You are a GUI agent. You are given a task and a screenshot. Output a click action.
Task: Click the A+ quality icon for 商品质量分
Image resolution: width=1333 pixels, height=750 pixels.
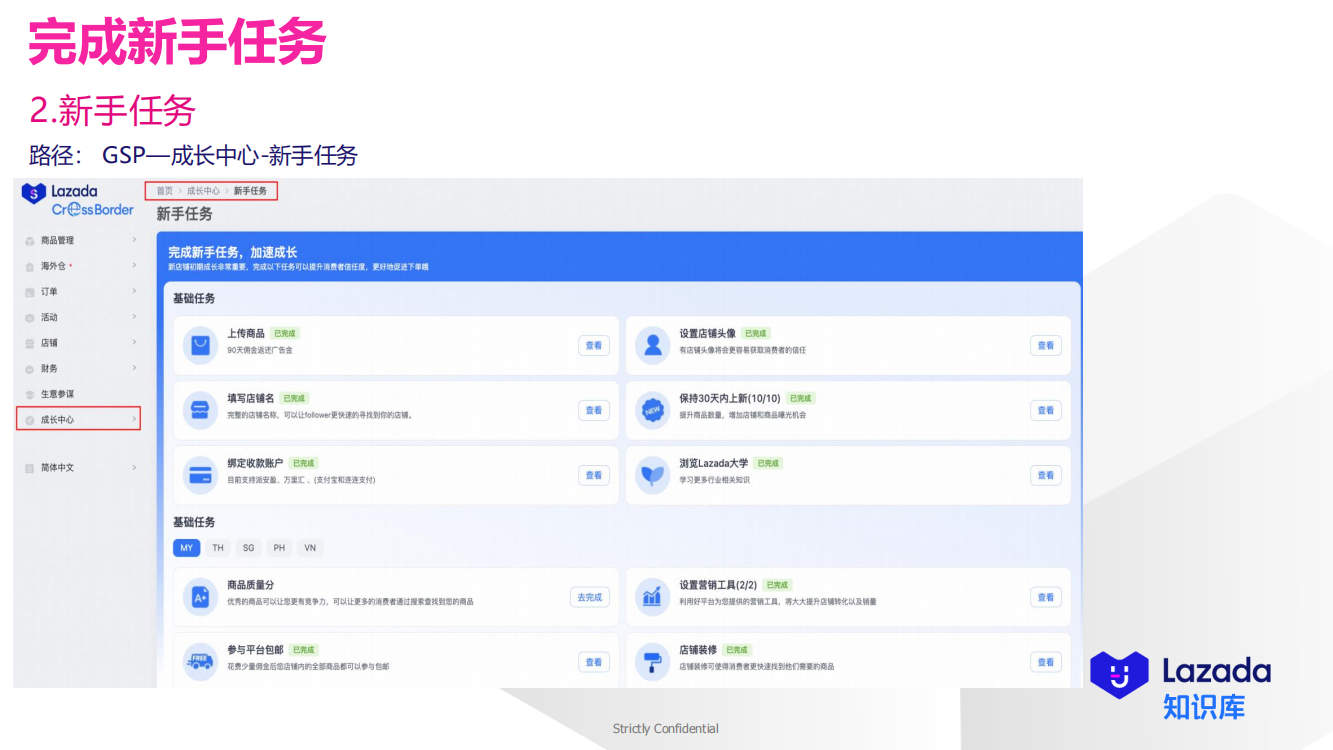point(200,596)
